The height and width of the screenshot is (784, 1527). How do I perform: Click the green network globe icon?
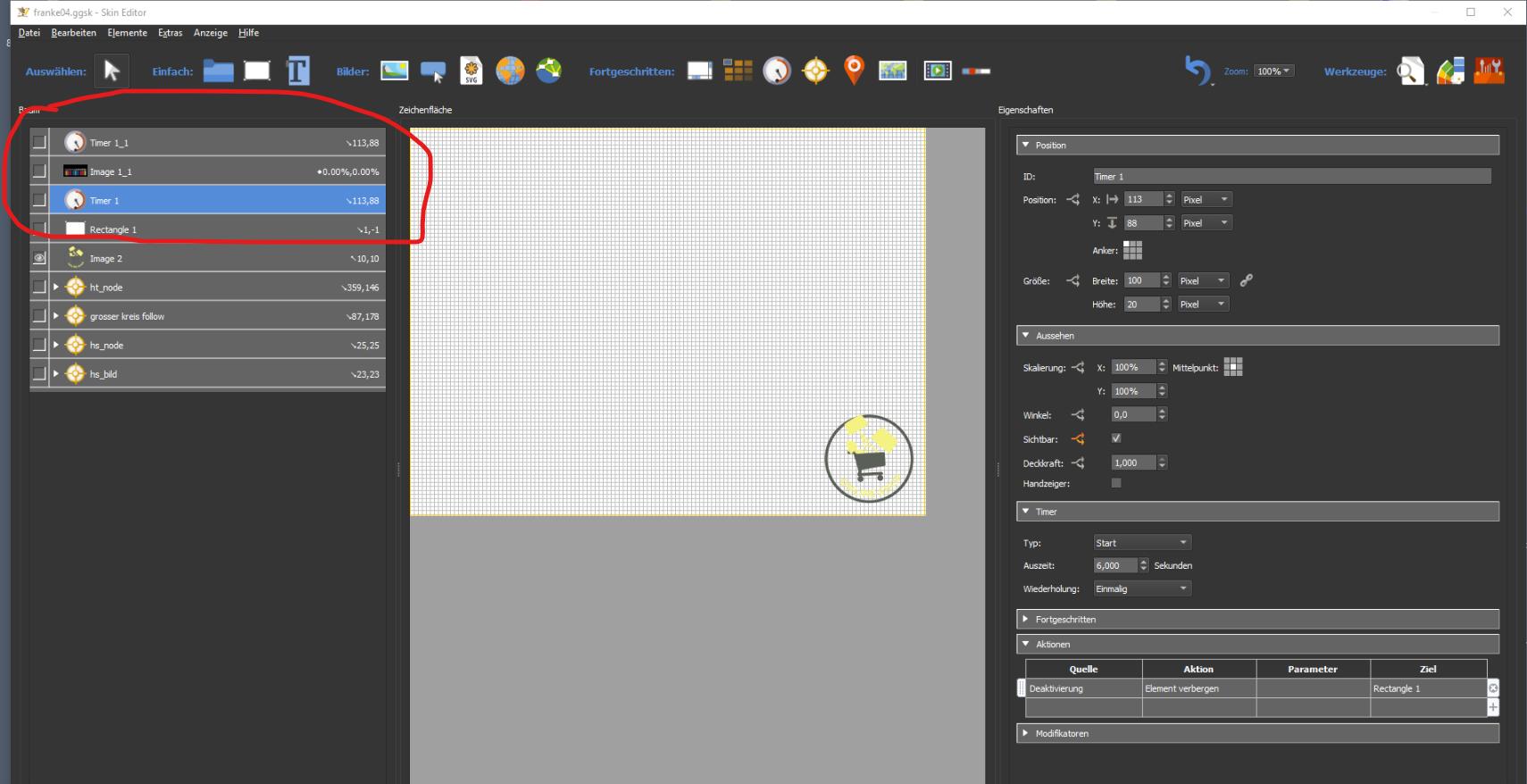tap(549, 70)
